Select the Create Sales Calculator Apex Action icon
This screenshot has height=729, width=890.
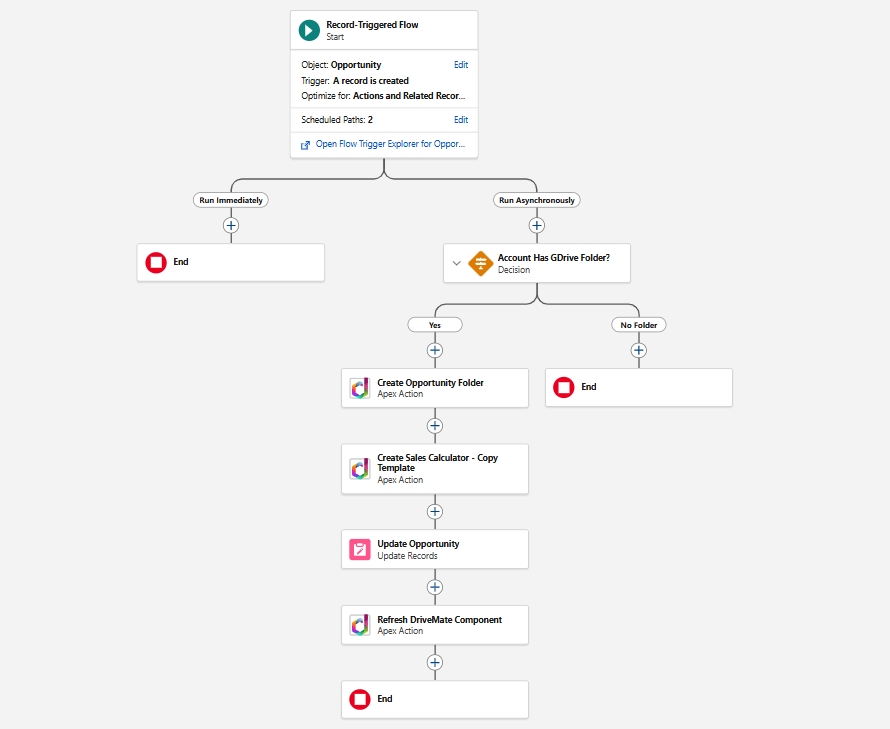coord(359,468)
